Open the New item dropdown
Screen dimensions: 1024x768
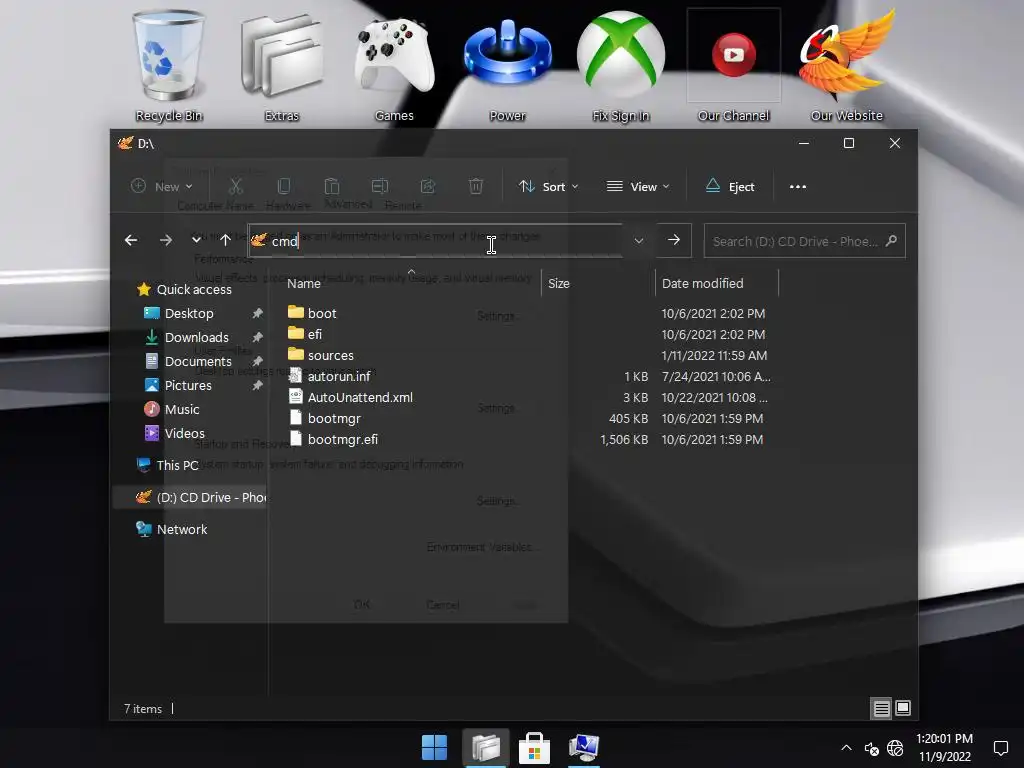coord(162,186)
